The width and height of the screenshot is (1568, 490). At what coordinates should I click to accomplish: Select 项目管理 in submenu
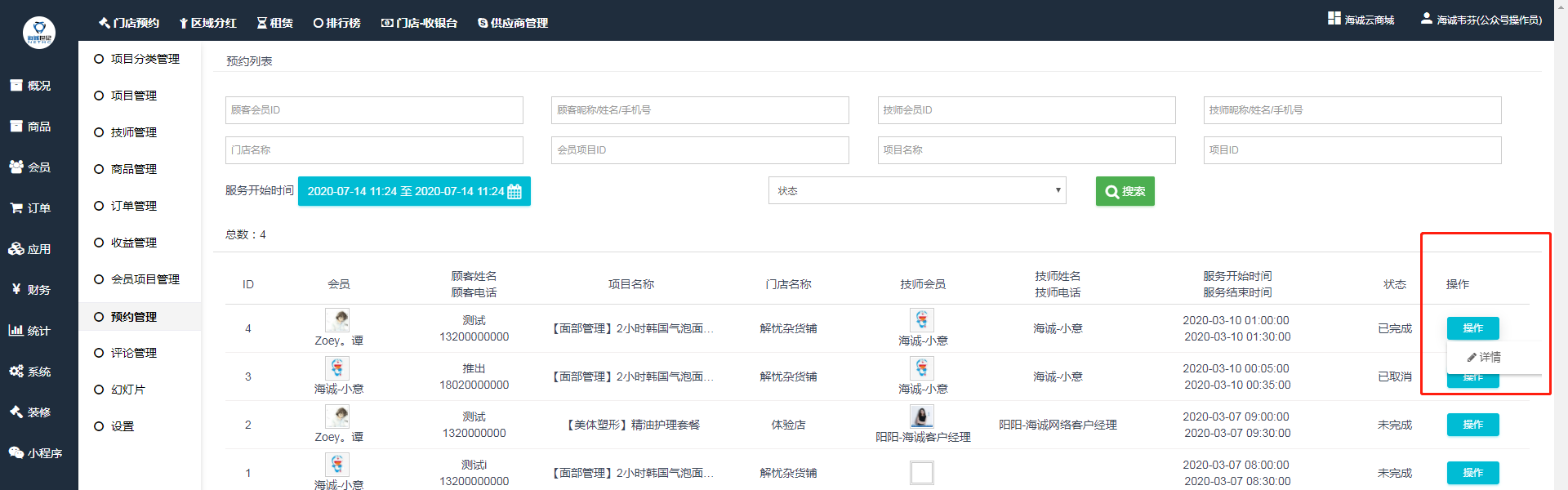click(x=126, y=96)
